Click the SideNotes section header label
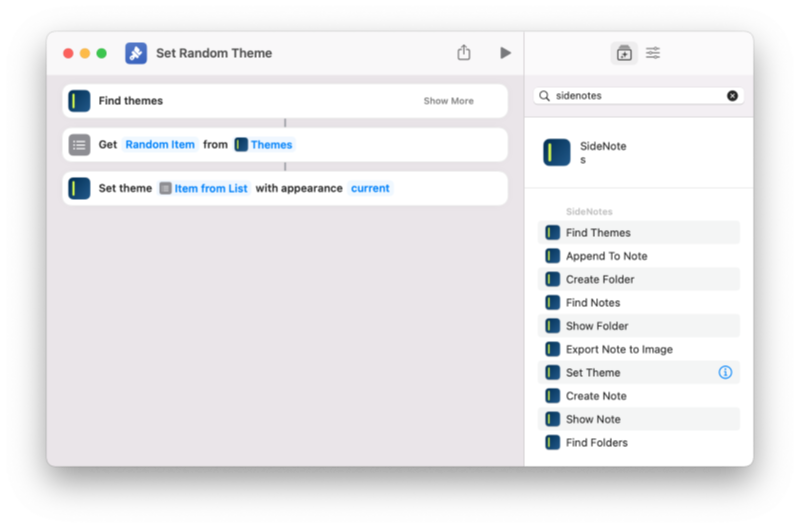 589,212
